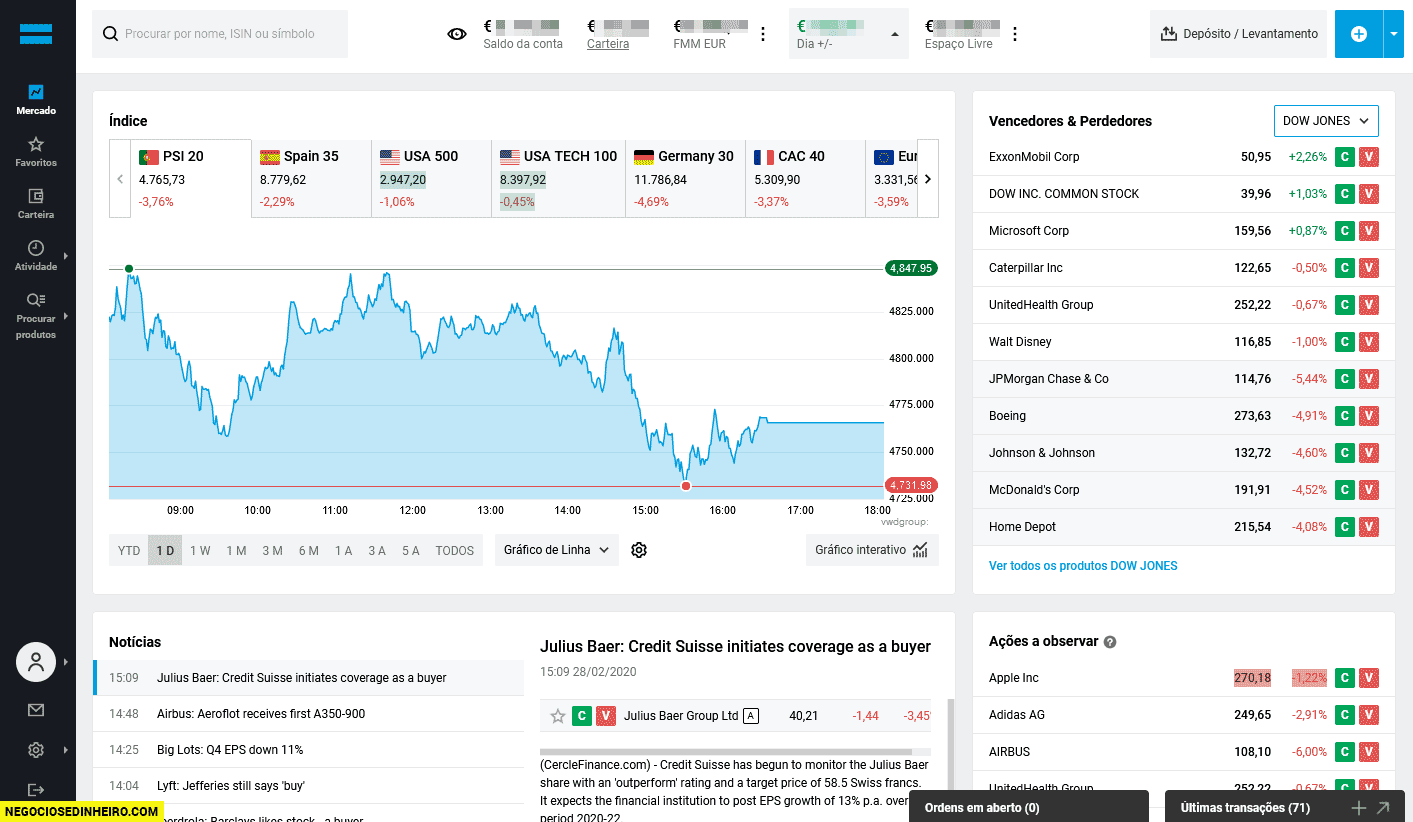Click the Depósito / Levantamento button
1413x822 pixels.
coord(1238,34)
